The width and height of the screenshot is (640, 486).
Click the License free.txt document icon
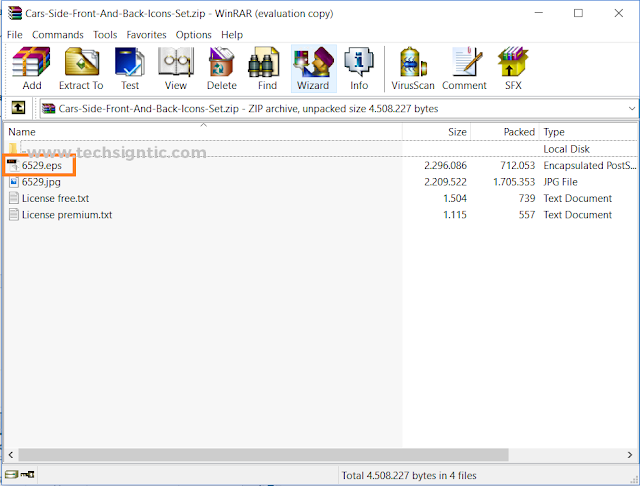pyautogui.click(x=13, y=198)
